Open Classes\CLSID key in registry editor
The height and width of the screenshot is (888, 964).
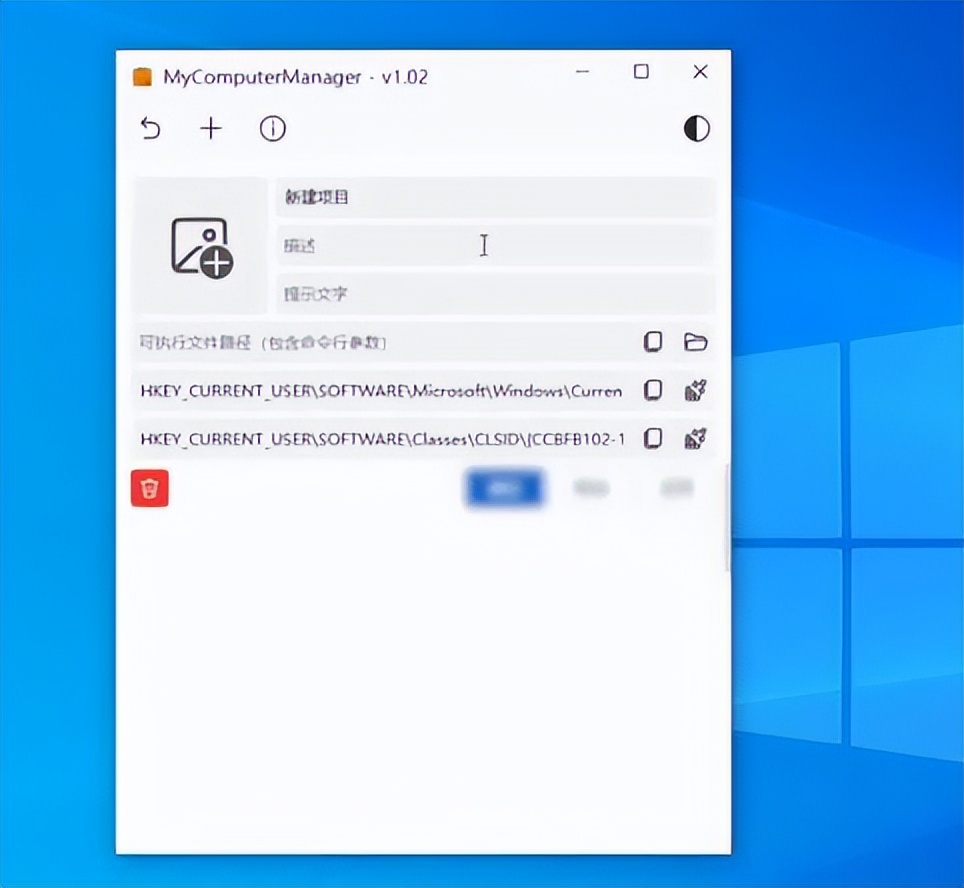click(x=696, y=439)
